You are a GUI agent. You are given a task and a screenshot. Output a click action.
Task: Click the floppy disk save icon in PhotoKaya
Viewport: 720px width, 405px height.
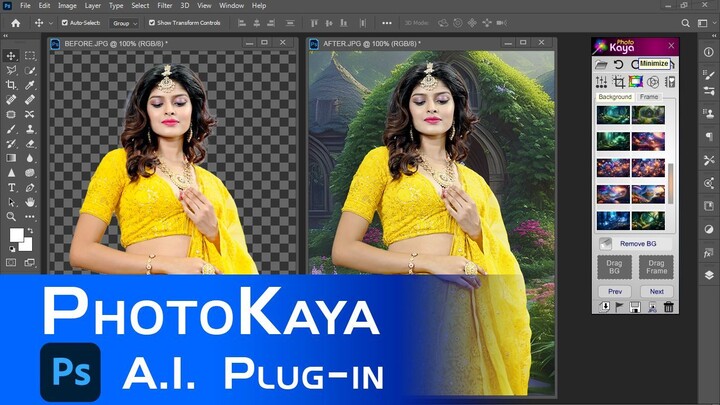pyautogui.click(x=635, y=307)
